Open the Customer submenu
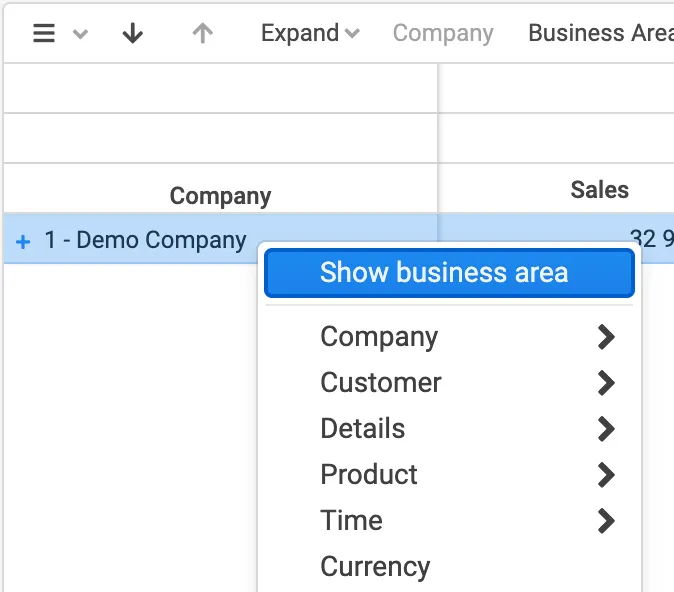The image size is (674, 592). pyautogui.click(x=380, y=383)
